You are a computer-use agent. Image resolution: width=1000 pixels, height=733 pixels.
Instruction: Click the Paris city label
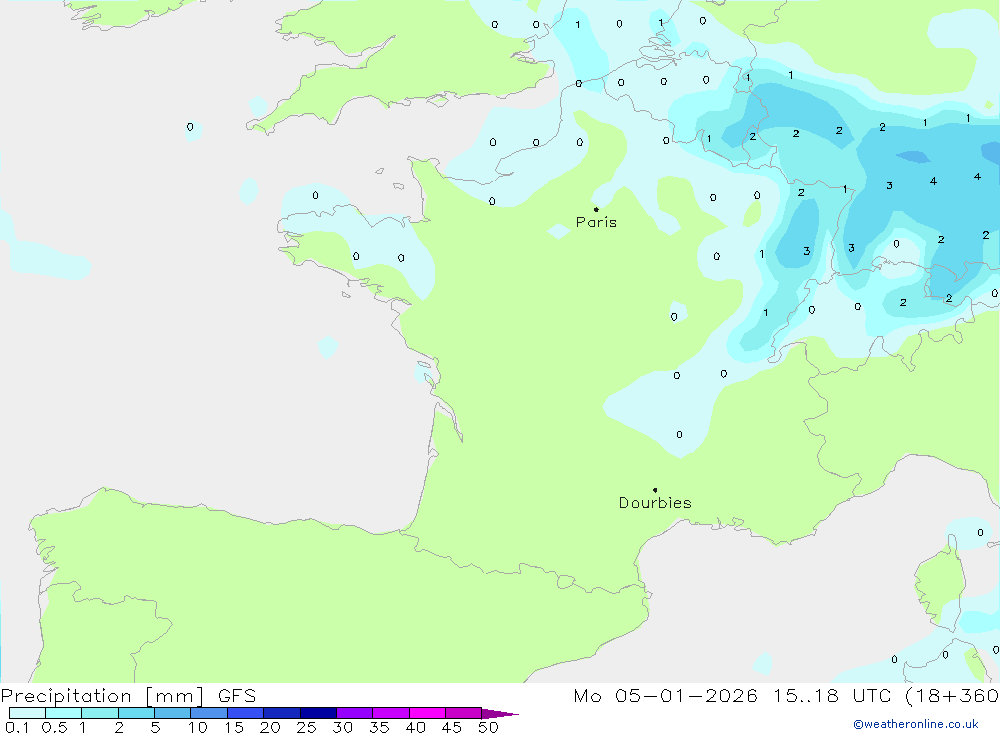pyautogui.click(x=596, y=222)
